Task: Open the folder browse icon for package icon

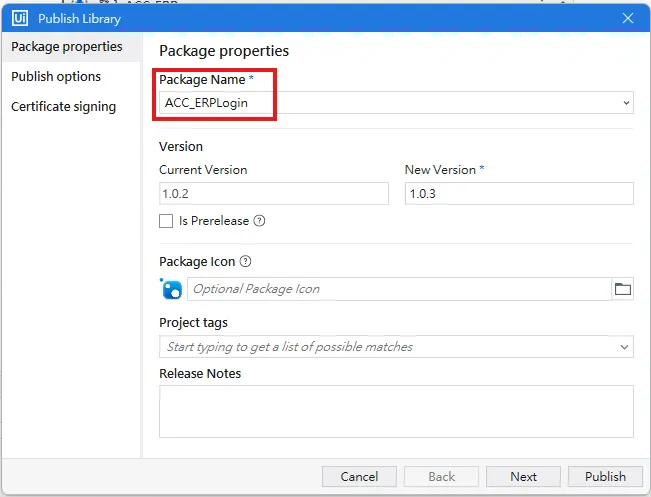Action: click(x=623, y=289)
